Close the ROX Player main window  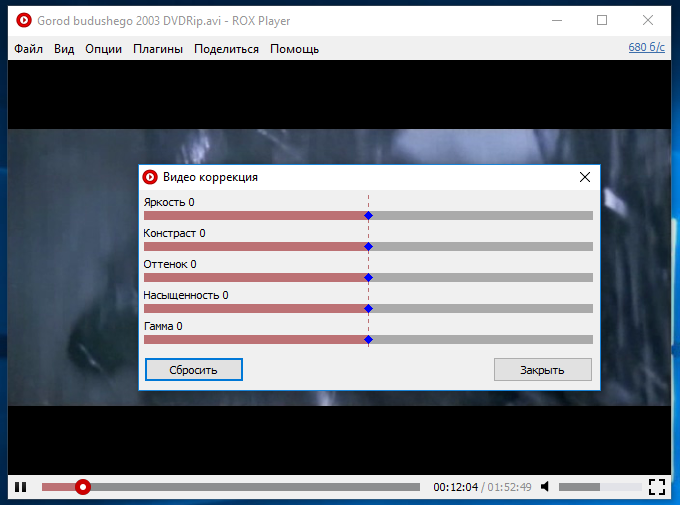coord(648,20)
